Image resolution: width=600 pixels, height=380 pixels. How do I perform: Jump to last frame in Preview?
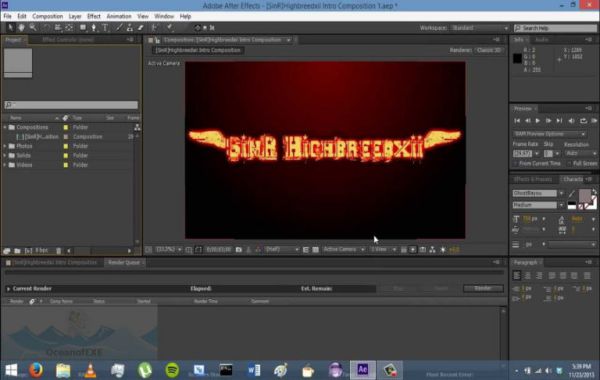(559, 121)
